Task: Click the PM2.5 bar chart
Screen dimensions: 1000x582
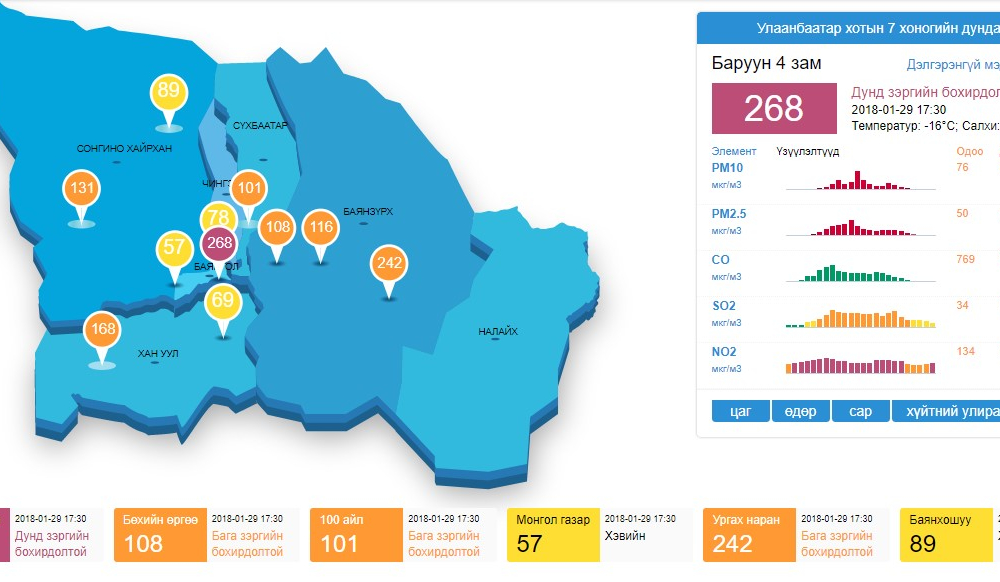Action: (860, 227)
